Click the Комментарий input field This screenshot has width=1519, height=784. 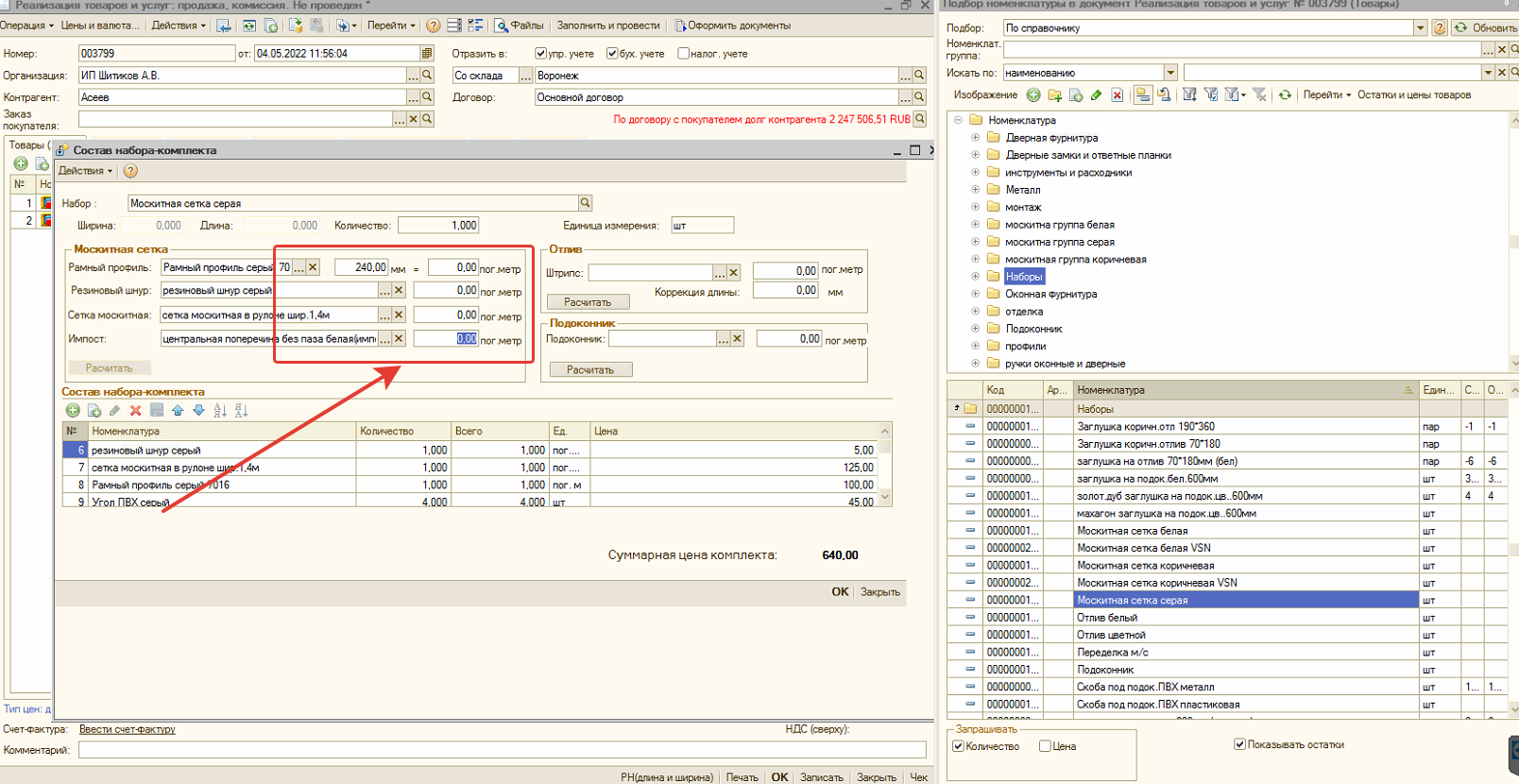pos(501,750)
